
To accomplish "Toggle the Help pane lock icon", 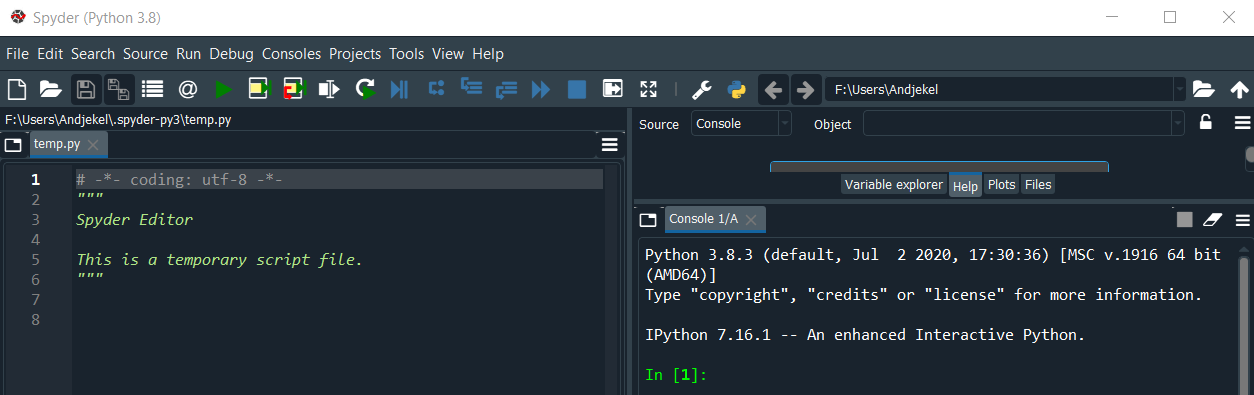I will (1206, 123).
